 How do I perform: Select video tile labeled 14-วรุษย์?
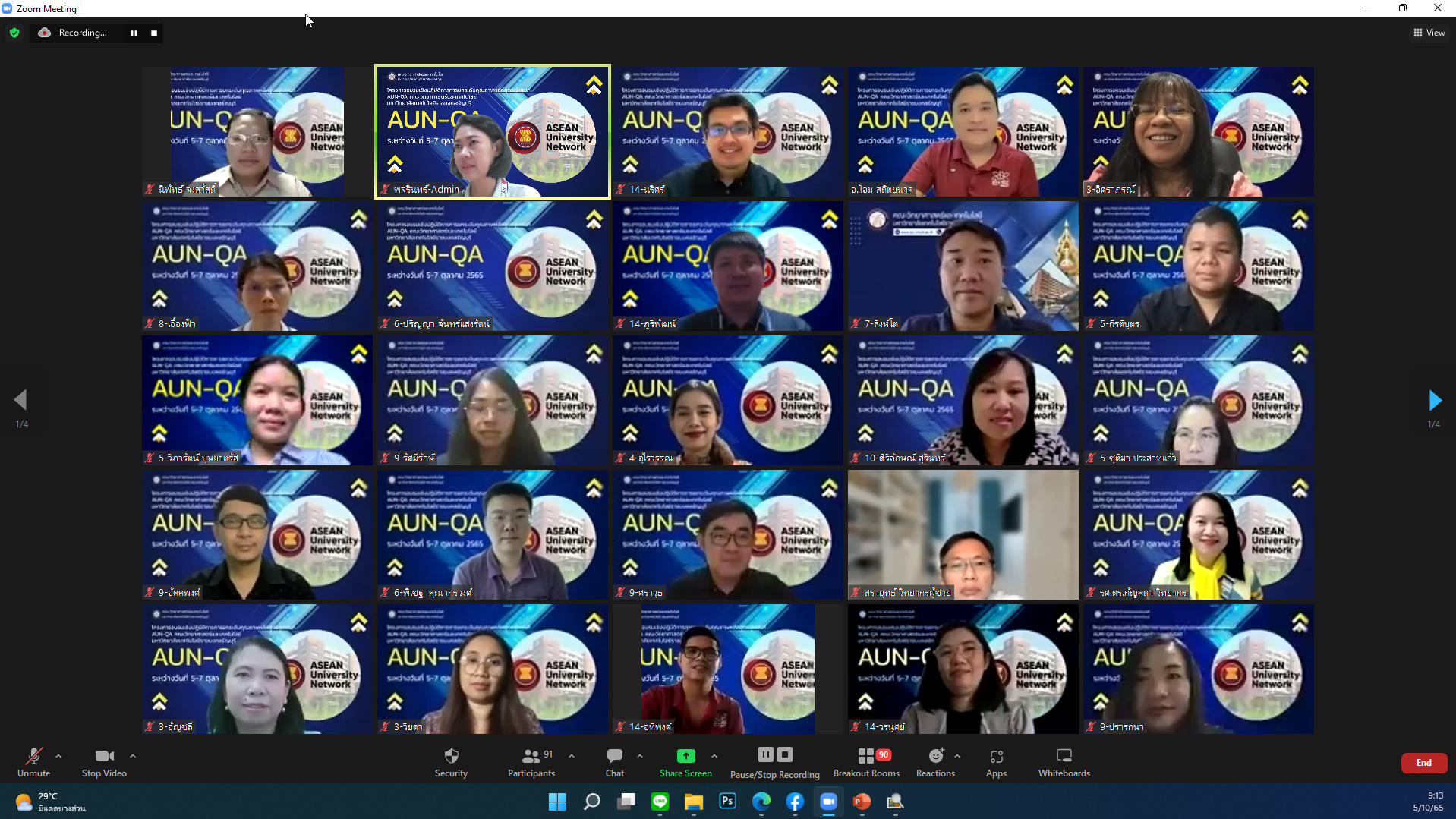point(963,669)
